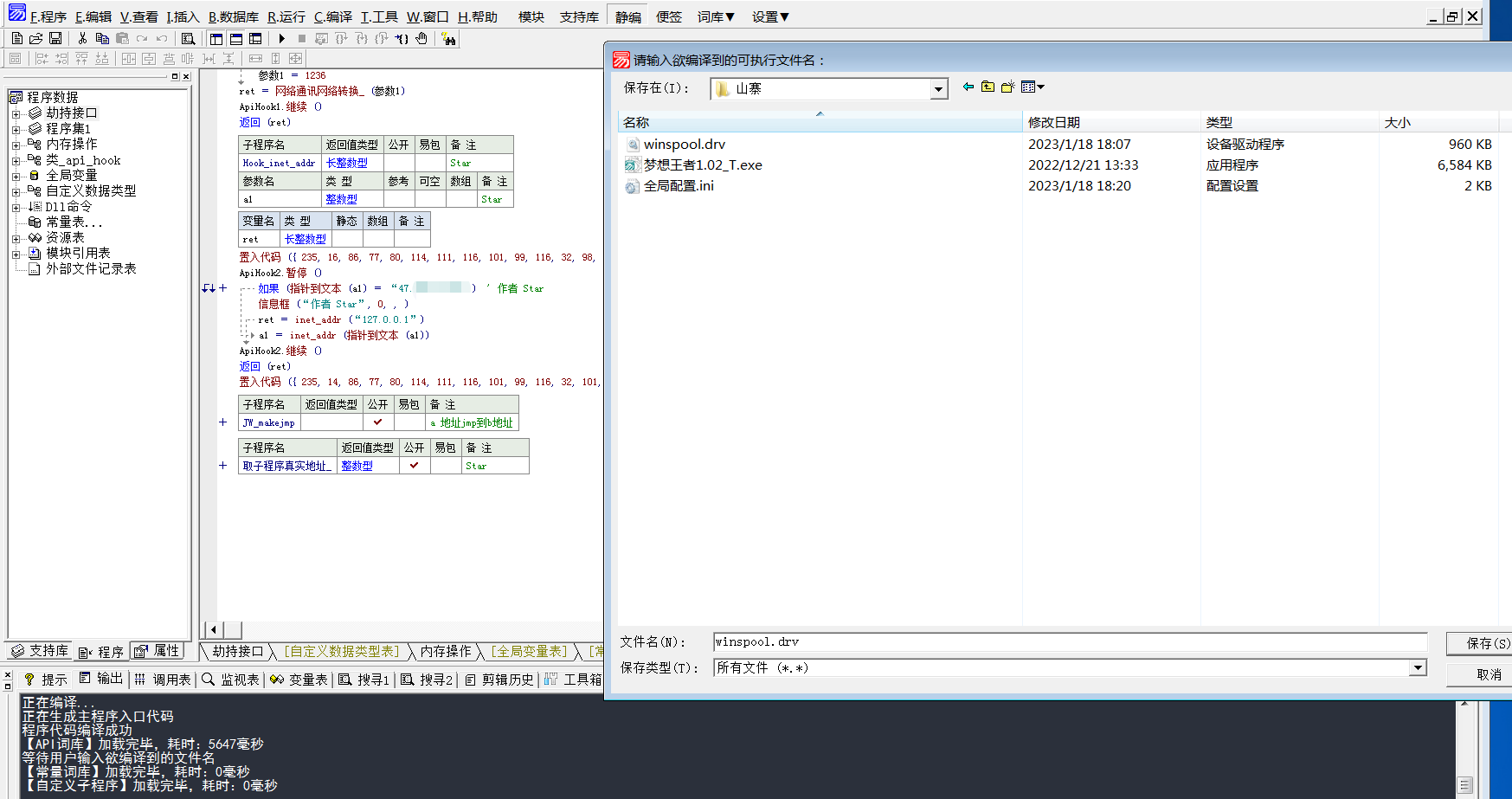Expand the 内存操作 tree node
1512x799 pixels.
coord(16,145)
